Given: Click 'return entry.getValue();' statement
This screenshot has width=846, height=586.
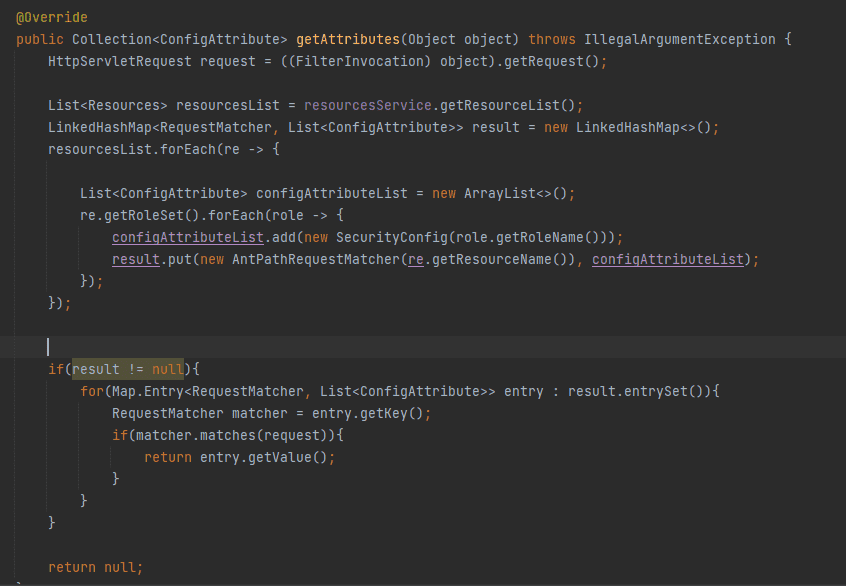Looking at the screenshot, I should [x=240, y=458].
